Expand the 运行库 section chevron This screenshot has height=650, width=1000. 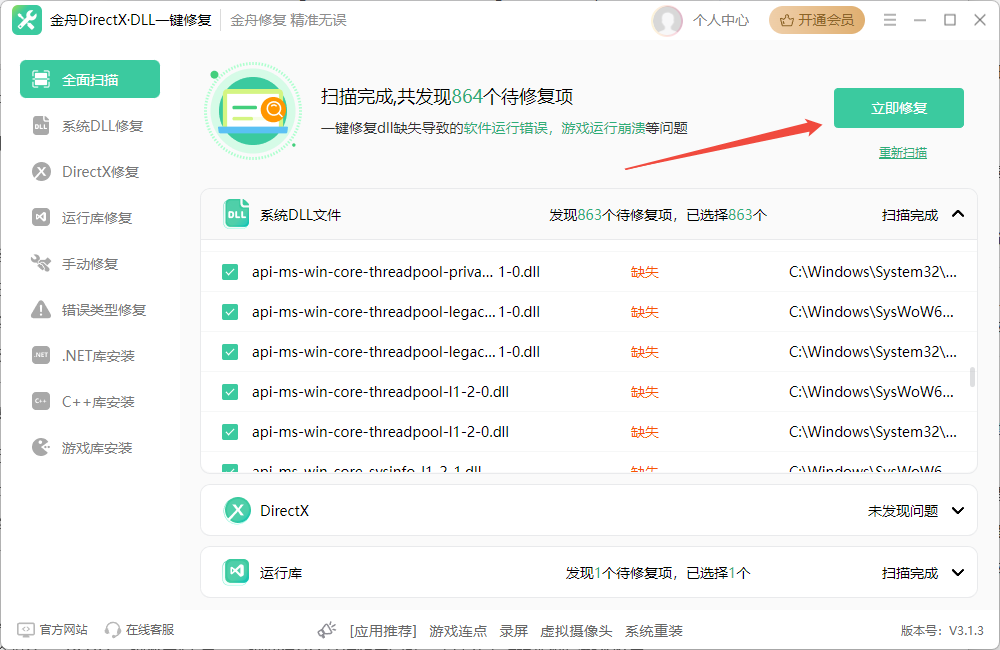957,572
